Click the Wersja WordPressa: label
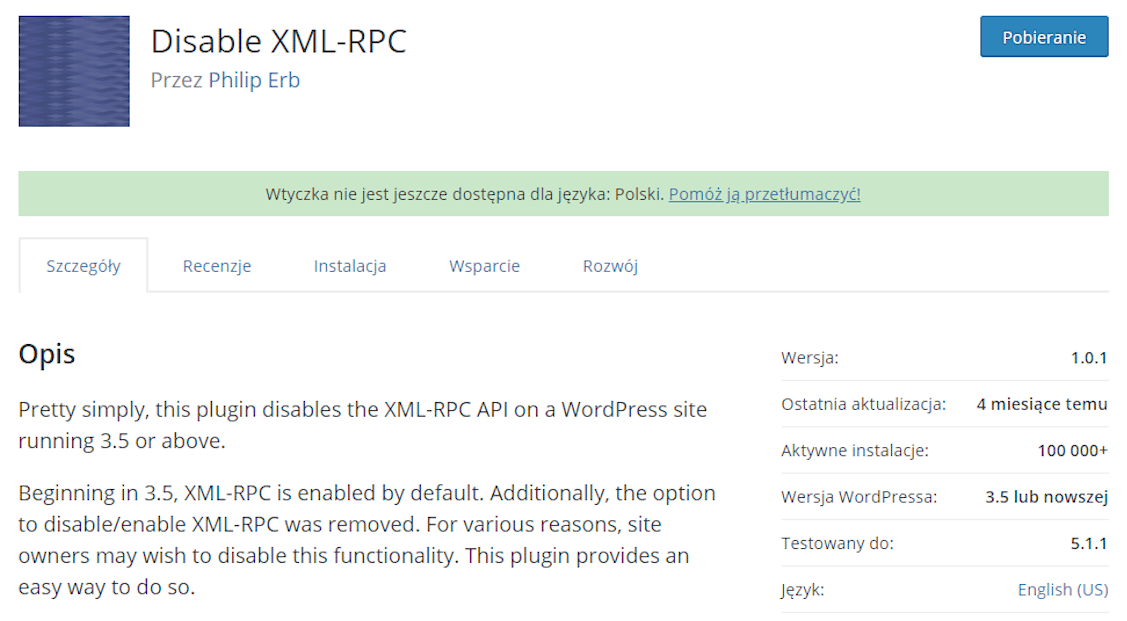Image resolution: width=1127 pixels, height=621 pixels. (859, 497)
